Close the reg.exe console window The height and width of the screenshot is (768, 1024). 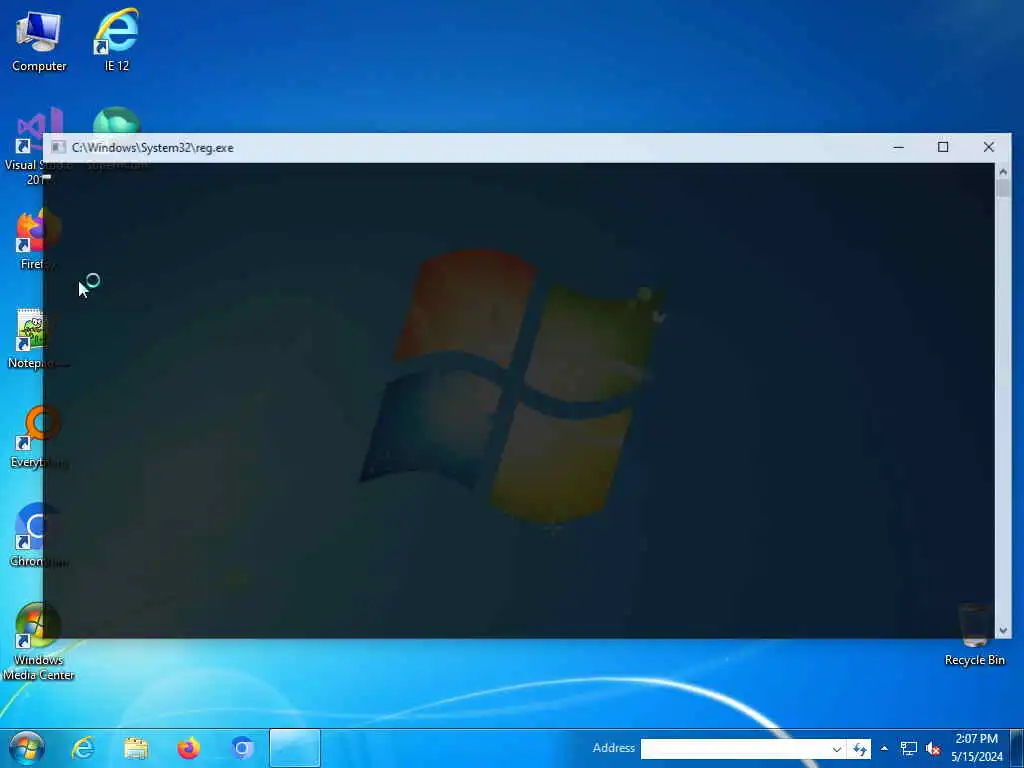[x=989, y=147]
